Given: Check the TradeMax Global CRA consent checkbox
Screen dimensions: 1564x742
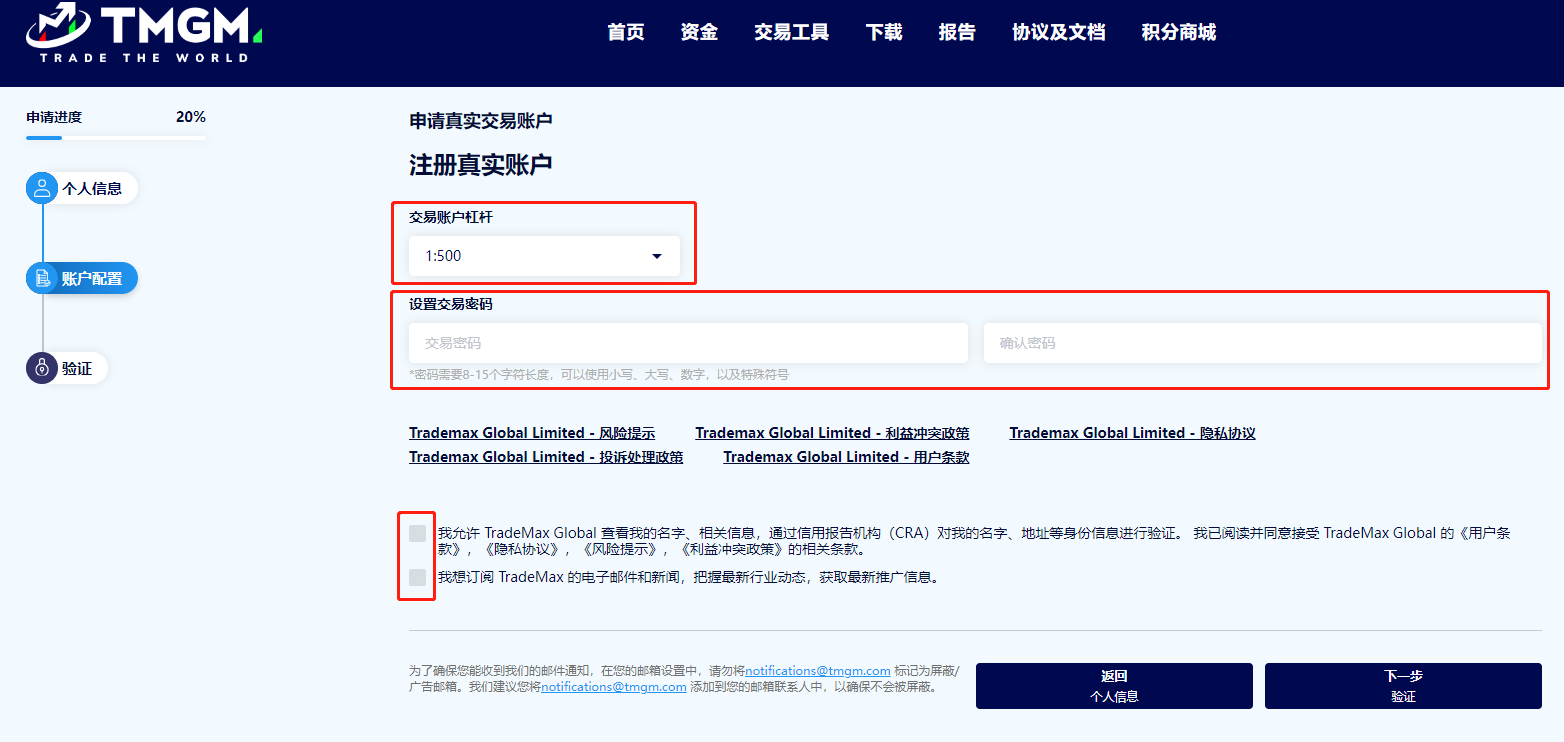Looking at the screenshot, I should pos(417,534).
